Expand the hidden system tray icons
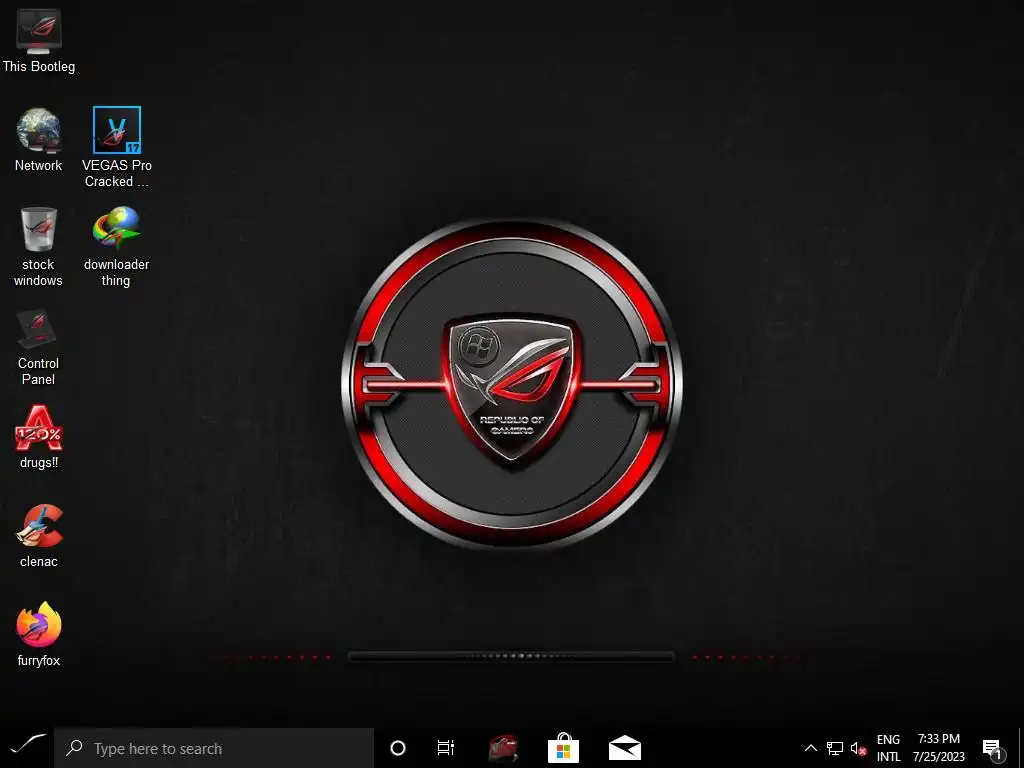Screen dimensions: 1024x768 (810, 748)
